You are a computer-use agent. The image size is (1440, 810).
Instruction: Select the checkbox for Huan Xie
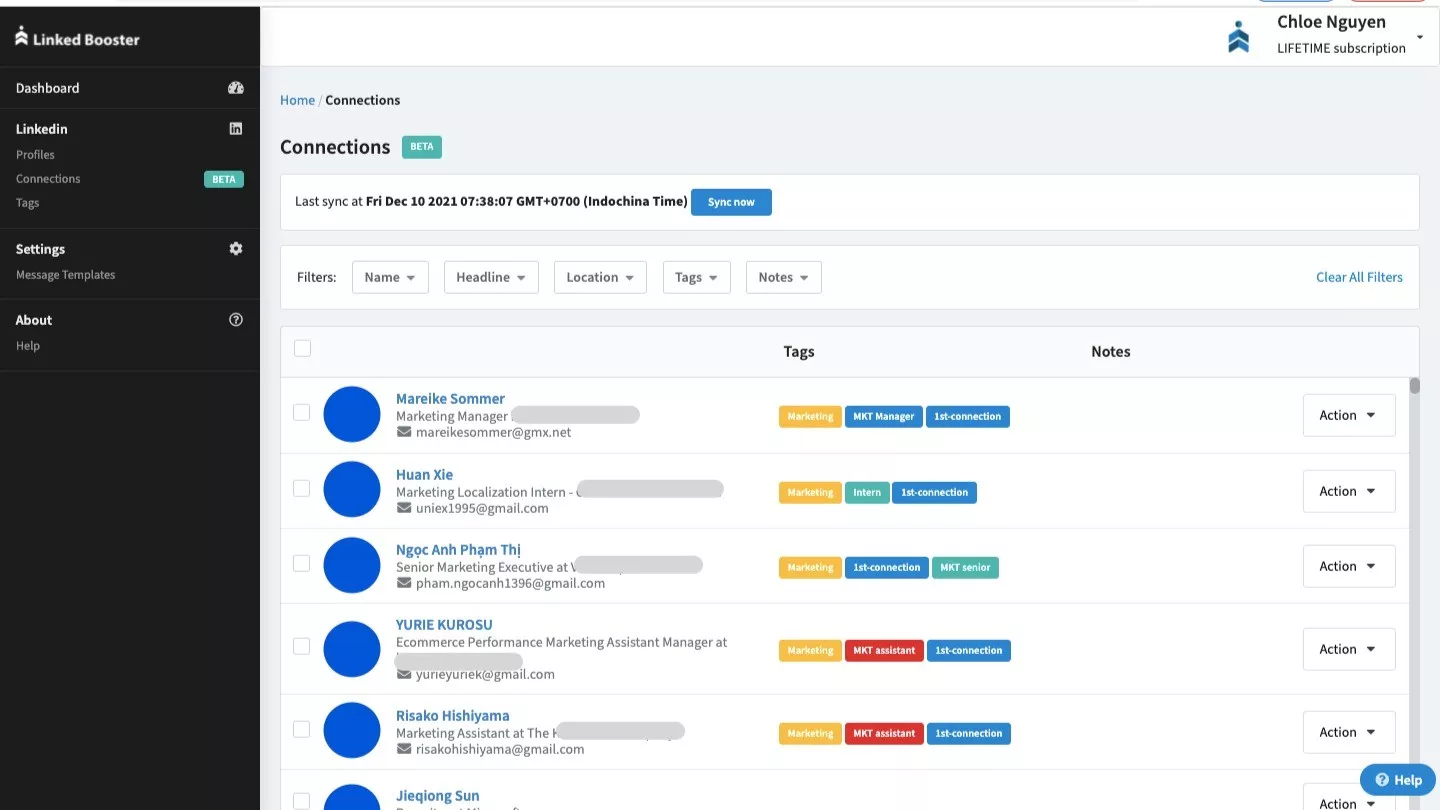tap(302, 488)
